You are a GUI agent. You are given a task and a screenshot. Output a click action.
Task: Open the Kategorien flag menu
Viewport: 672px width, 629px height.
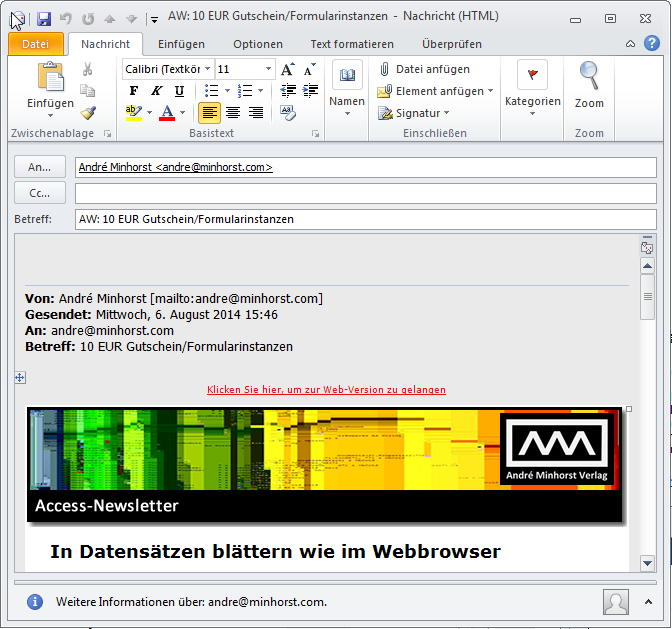[x=533, y=88]
